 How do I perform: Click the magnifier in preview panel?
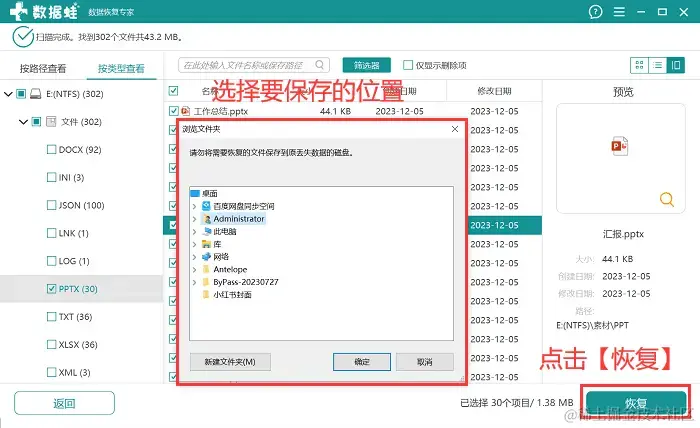pos(667,199)
